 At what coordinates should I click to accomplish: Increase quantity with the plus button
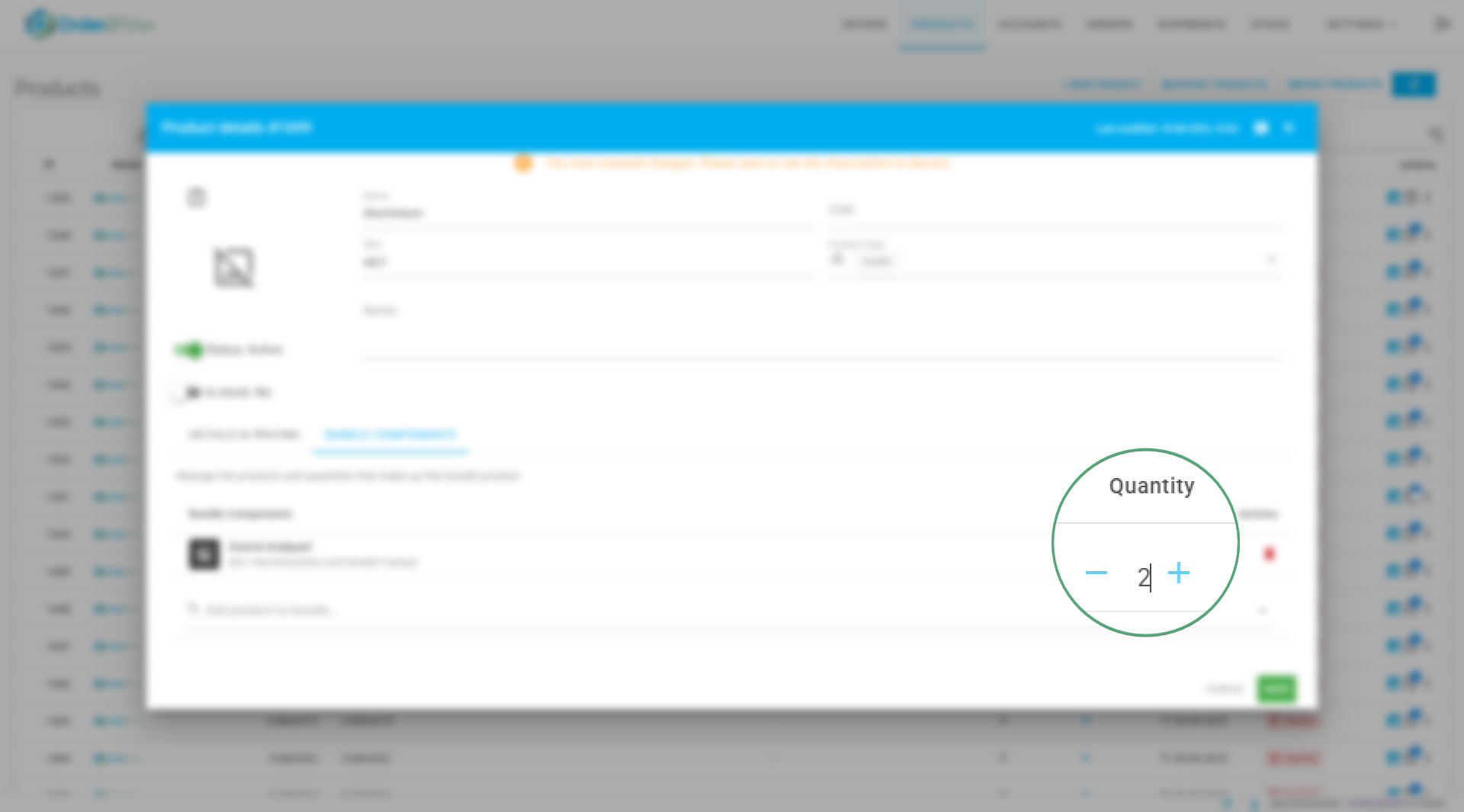click(x=1178, y=573)
